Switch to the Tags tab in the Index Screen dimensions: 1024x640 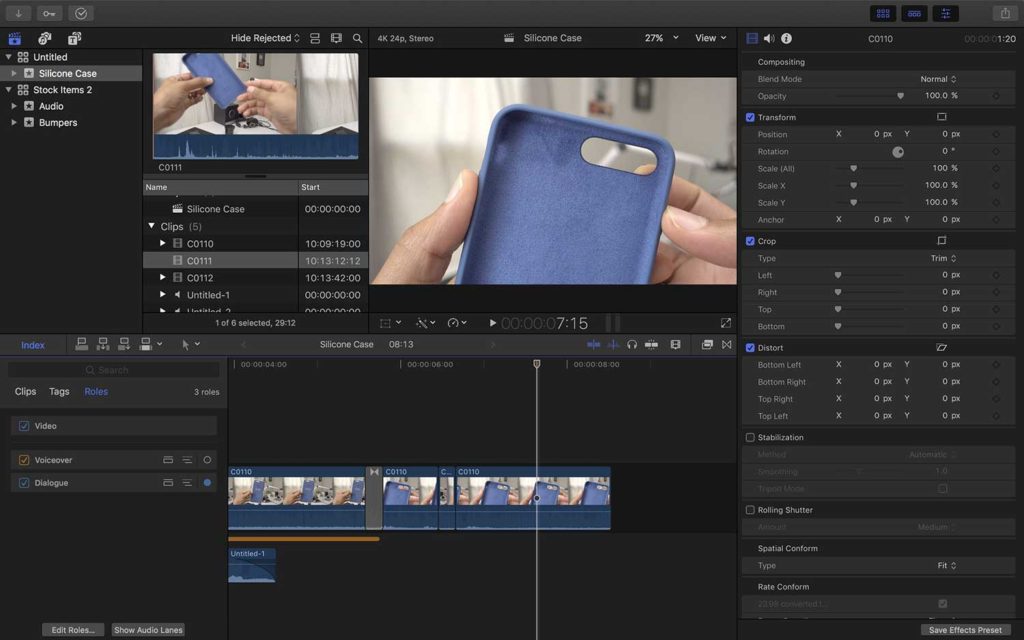(x=58, y=391)
